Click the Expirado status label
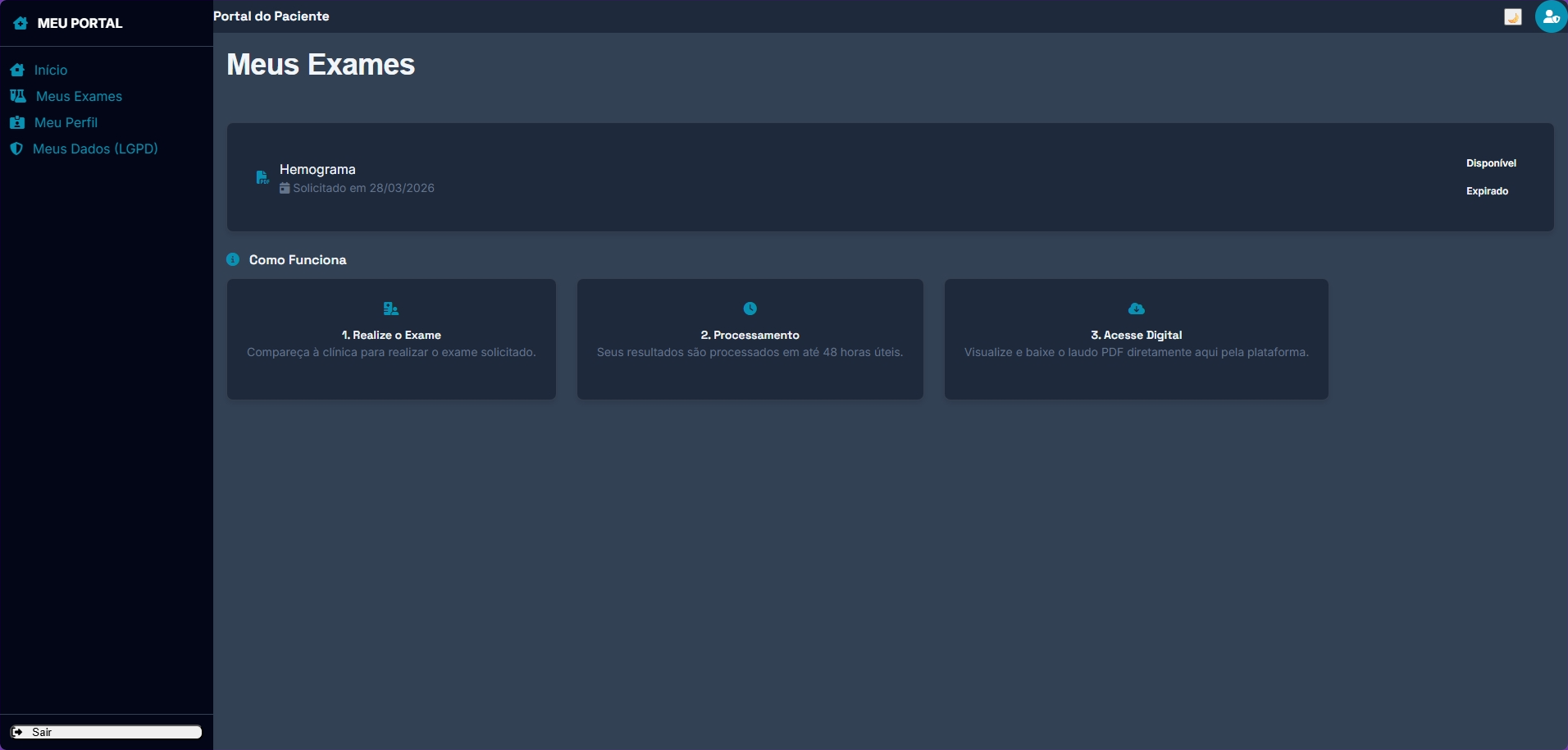Viewport: 1568px width, 750px height. click(1487, 191)
